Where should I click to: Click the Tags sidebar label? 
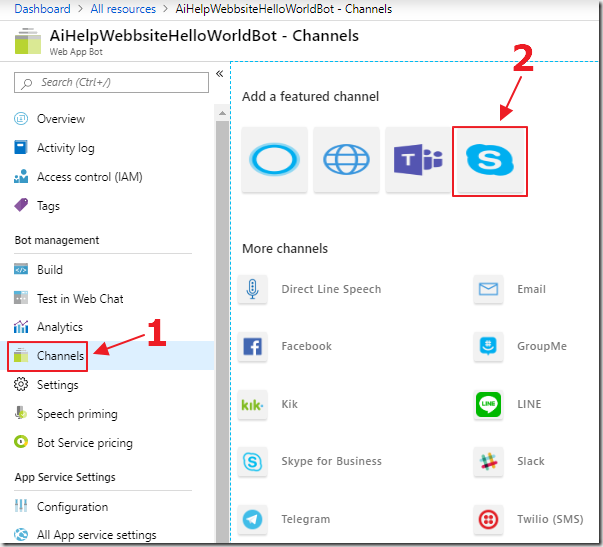pos(48,206)
